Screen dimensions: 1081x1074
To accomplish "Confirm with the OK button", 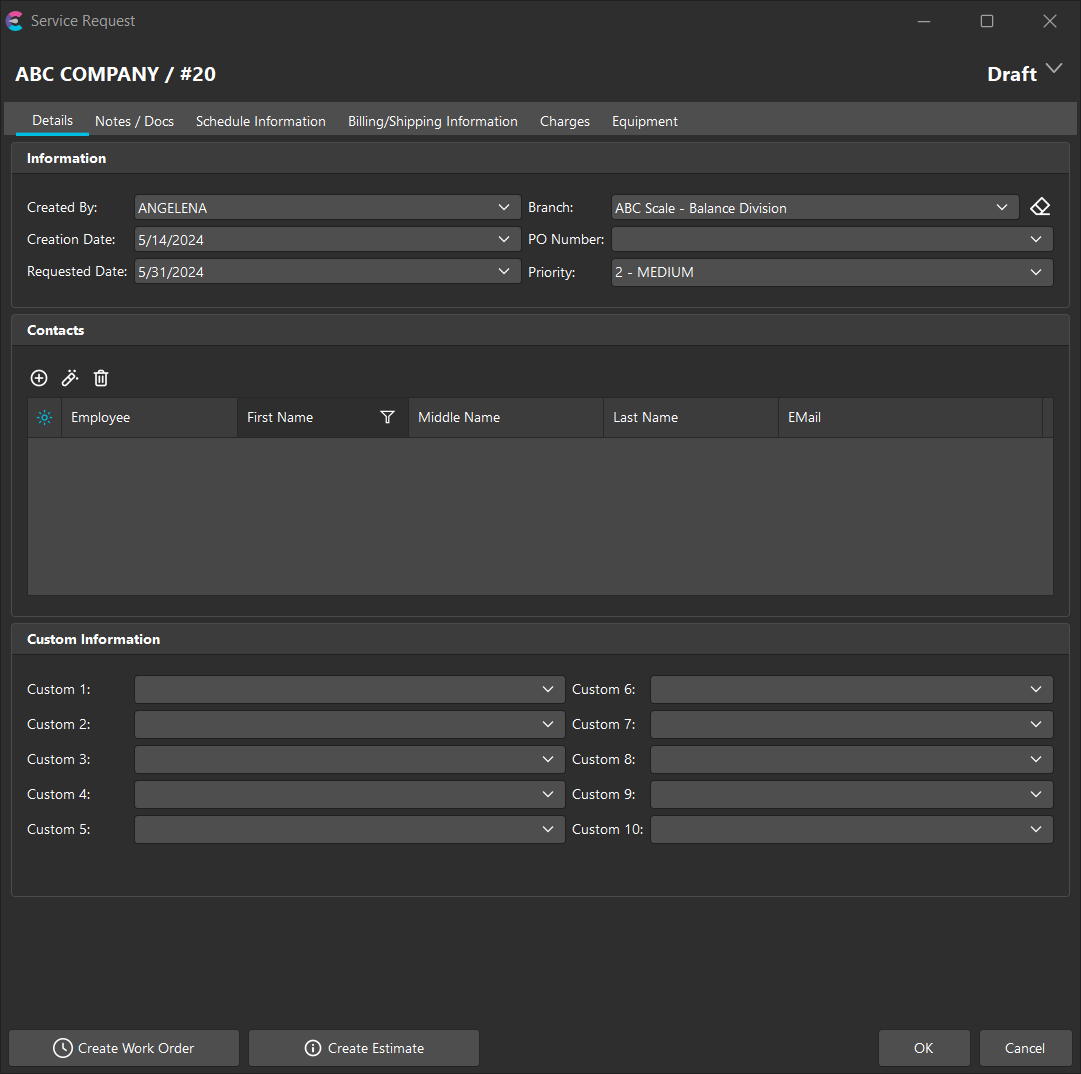I will [923, 1048].
